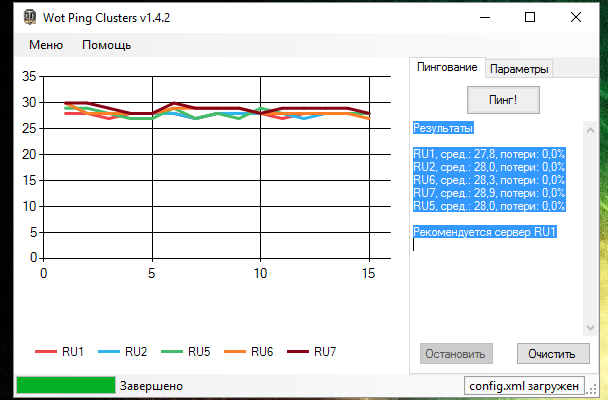Click the config.xml загружен status field
This screenshot has height=400, width=608.
pyautogui.click(x=524, y=386)
